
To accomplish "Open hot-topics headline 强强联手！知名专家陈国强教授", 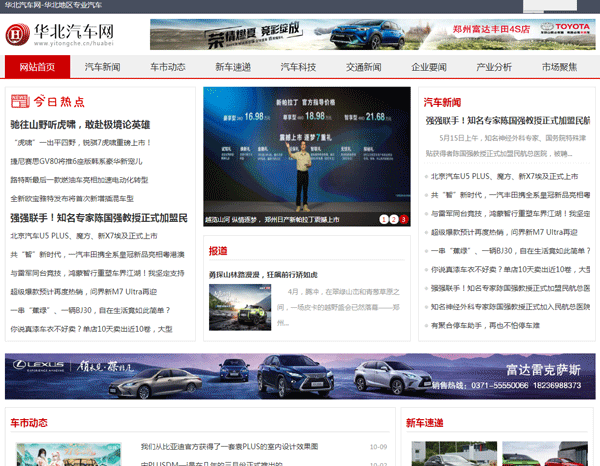I will (99, 218).
